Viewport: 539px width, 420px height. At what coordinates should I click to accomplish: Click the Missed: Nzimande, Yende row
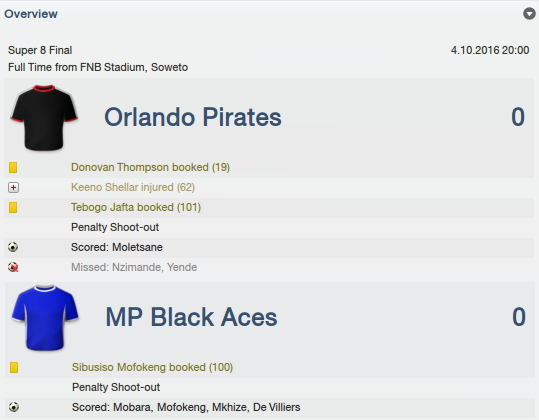269,267
